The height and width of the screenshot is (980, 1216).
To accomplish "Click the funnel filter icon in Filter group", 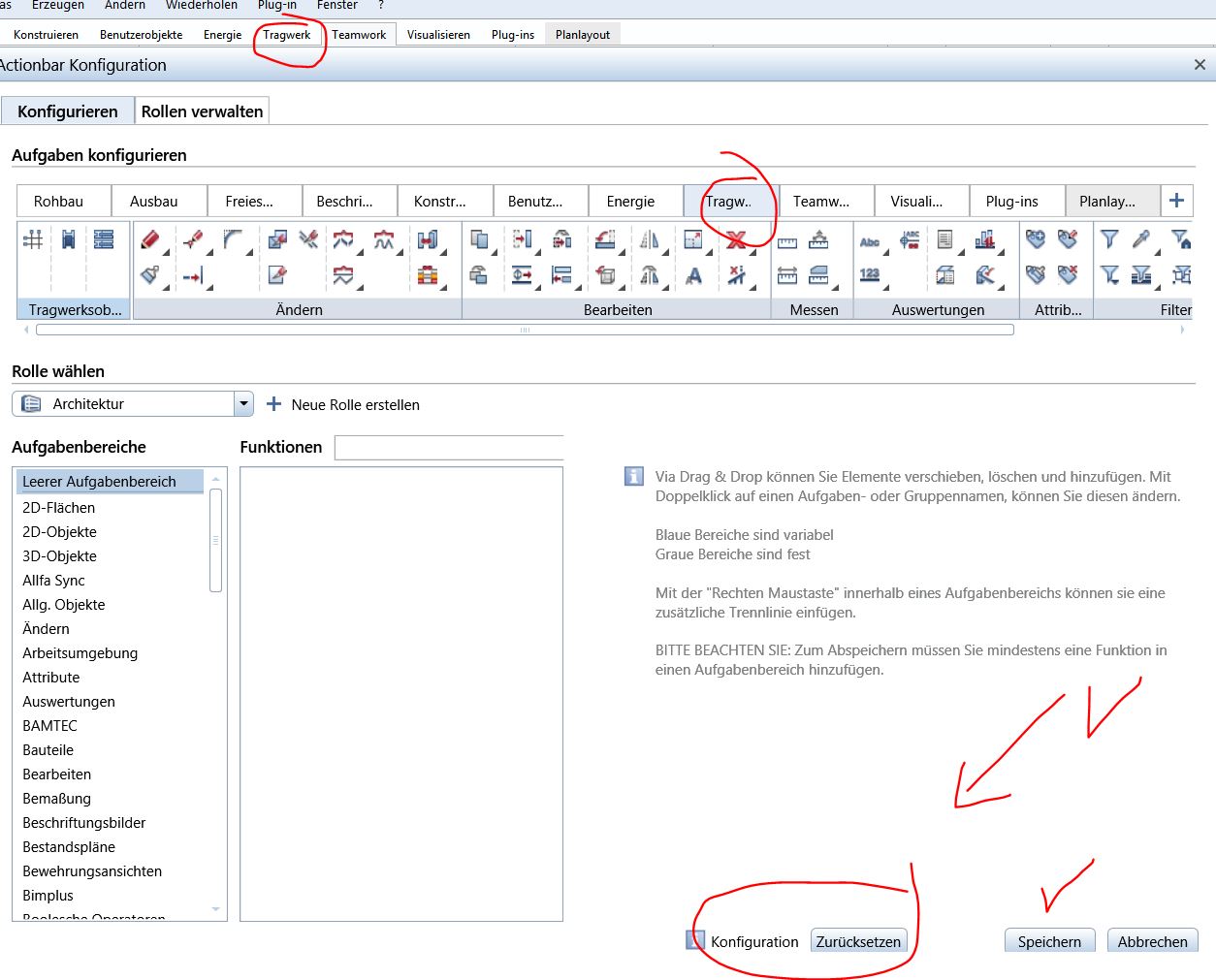I will pyautogui.click(x=1109, y=238).
